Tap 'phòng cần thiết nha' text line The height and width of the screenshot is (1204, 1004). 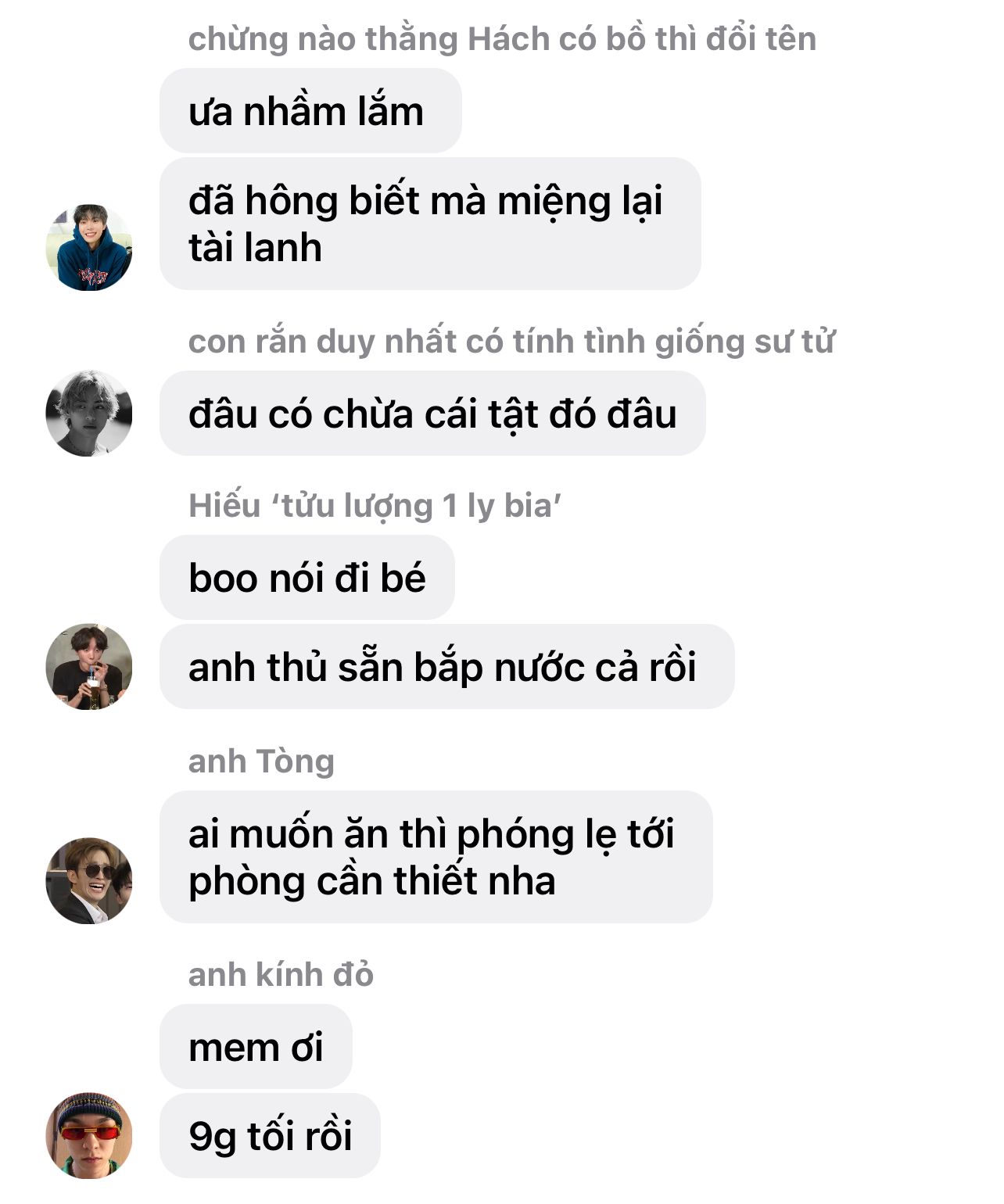coord(372,882)
